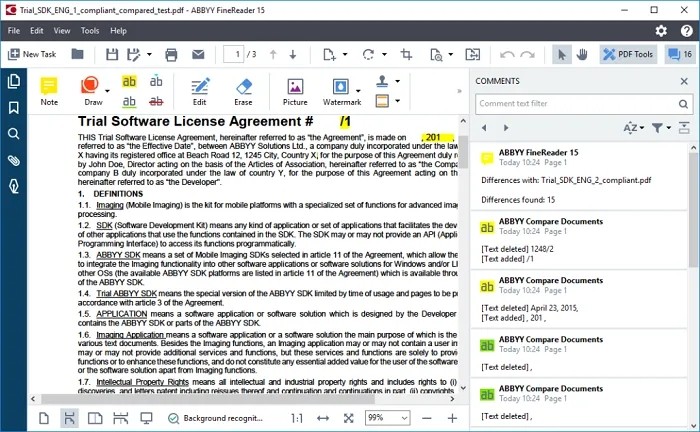Add a Note annotation
The width and height of the screenshot is (700, 432).
49,91
